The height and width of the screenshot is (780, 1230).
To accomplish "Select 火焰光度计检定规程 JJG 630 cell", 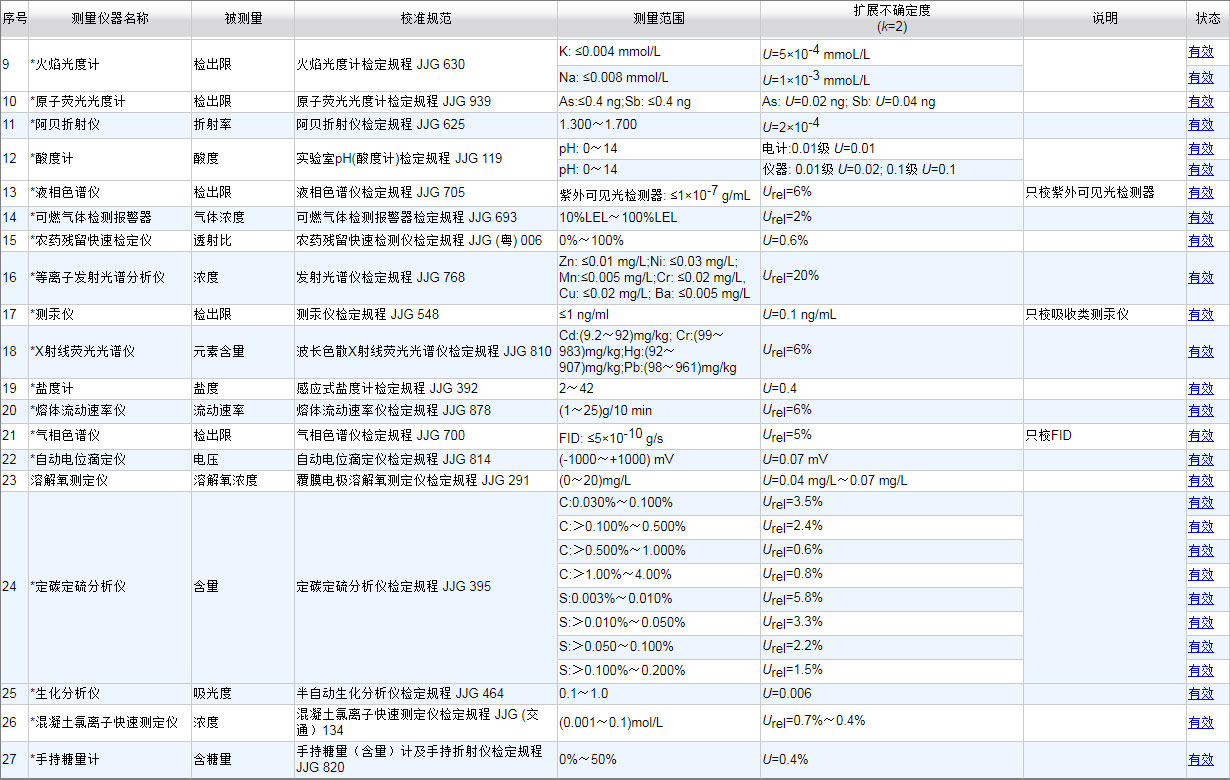I will 425,65.
